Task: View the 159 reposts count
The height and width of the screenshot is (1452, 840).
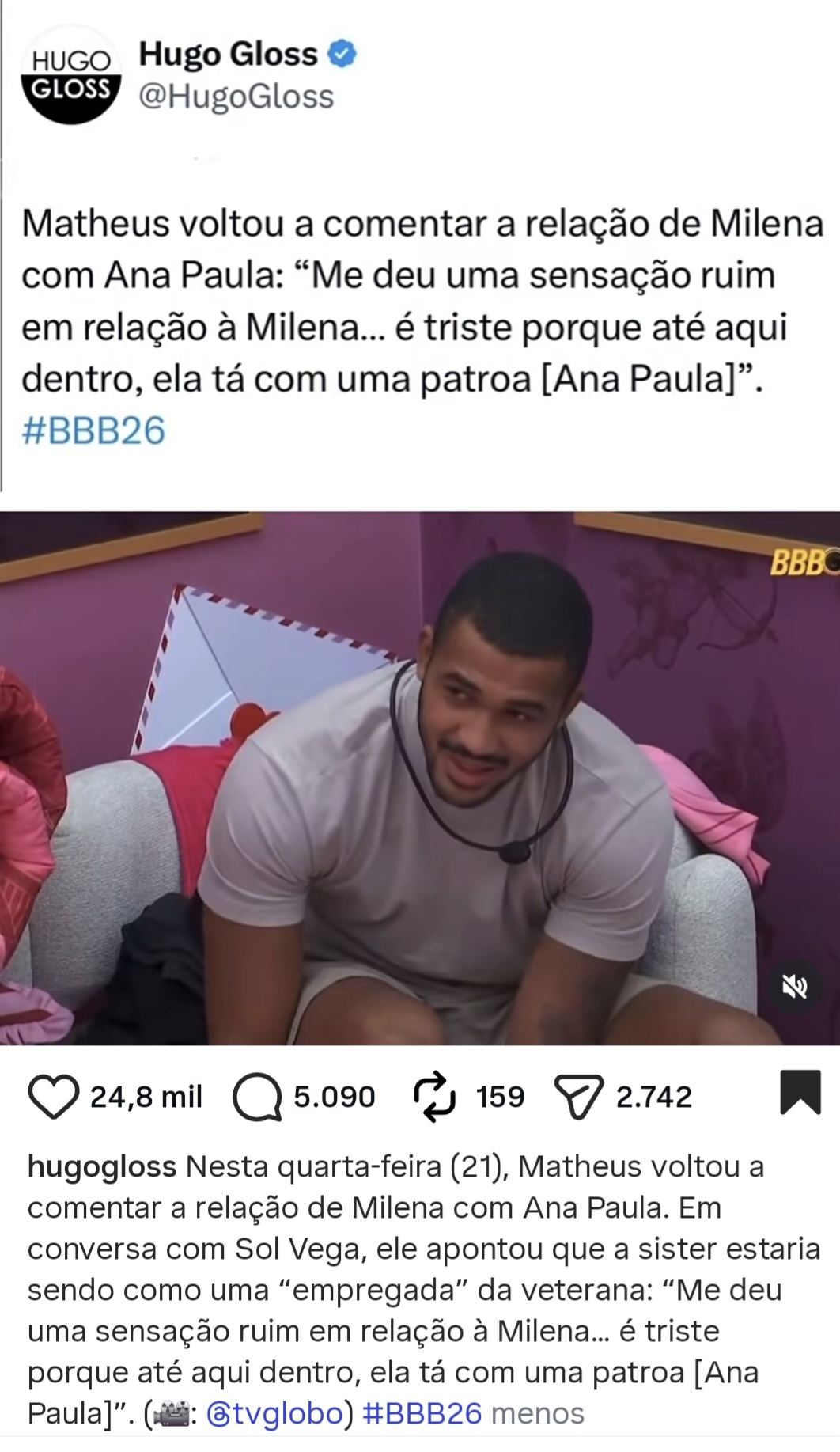Action: (x=500, y=1098)
